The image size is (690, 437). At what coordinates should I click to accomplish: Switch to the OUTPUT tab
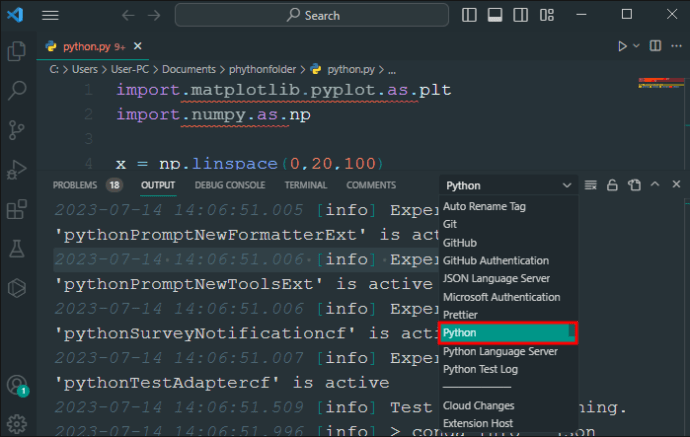point(158,185)
